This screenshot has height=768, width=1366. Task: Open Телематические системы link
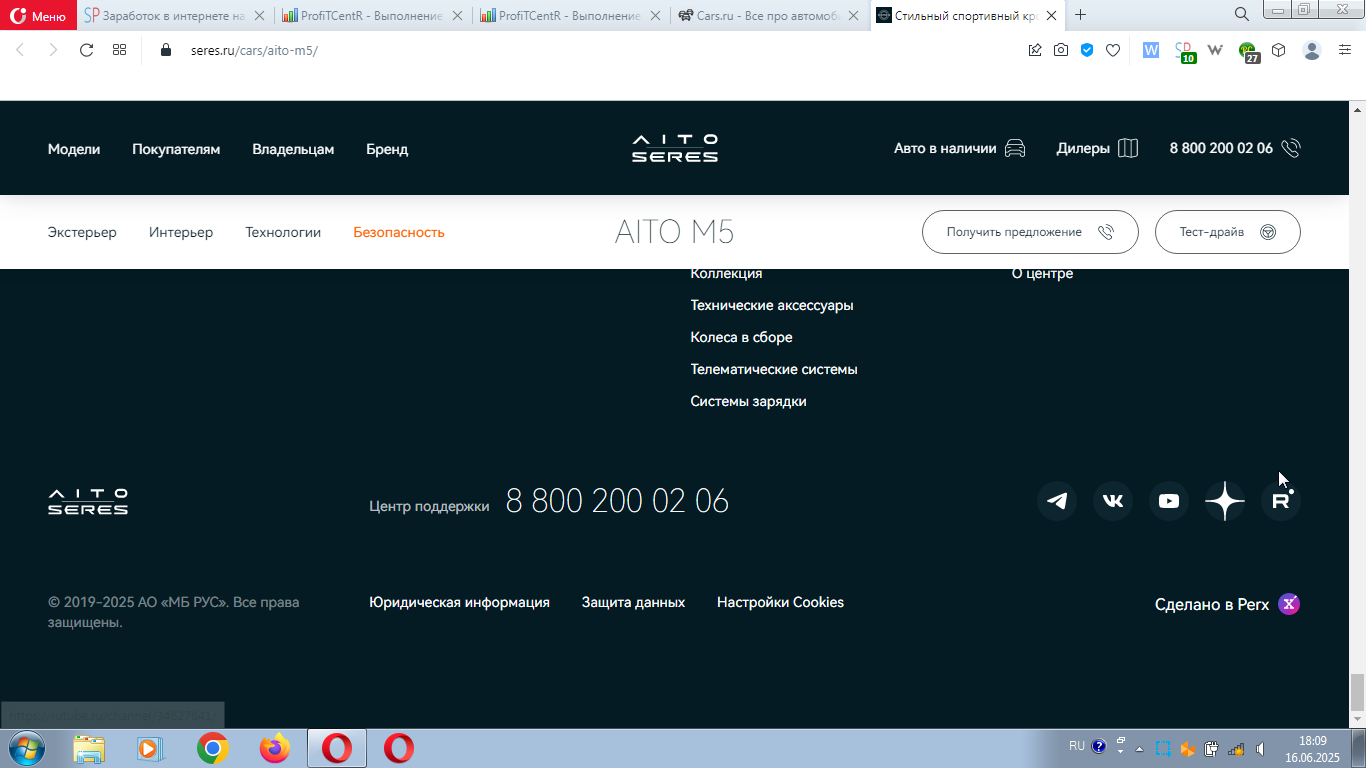[x=774, y=369]
